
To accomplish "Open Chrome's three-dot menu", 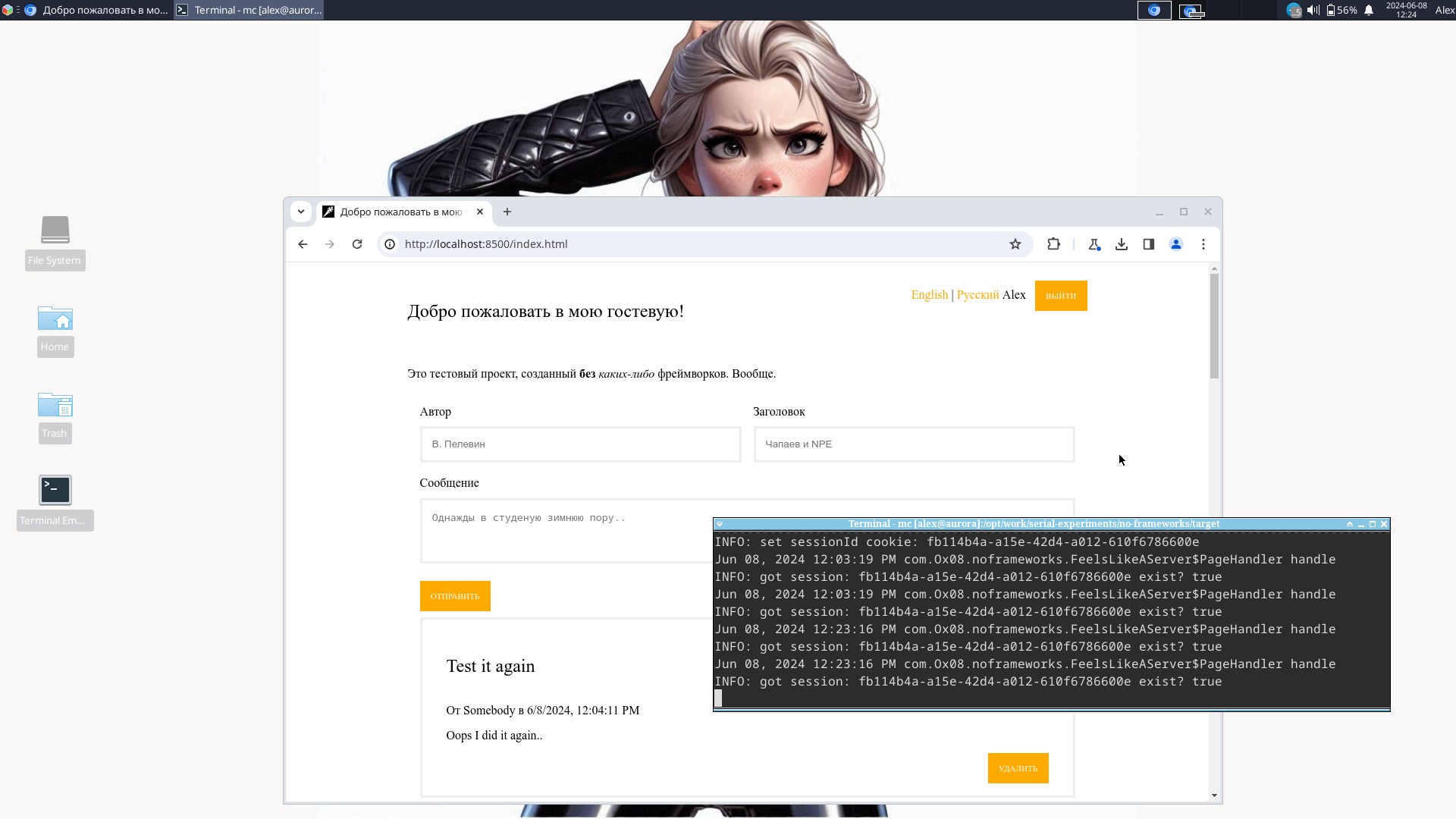I will pos(1203,244).
